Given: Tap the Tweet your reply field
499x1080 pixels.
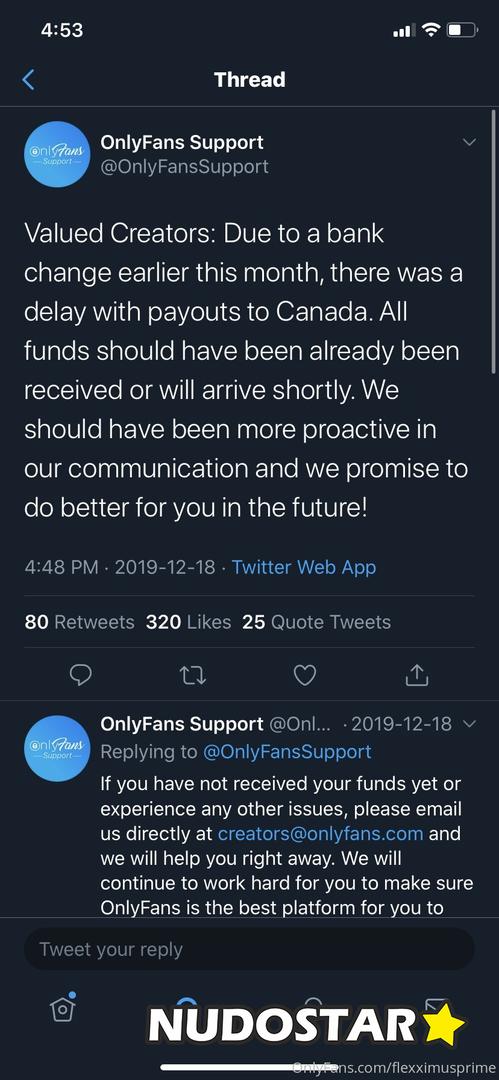Looking at the screenshot, I should [250, 949].
